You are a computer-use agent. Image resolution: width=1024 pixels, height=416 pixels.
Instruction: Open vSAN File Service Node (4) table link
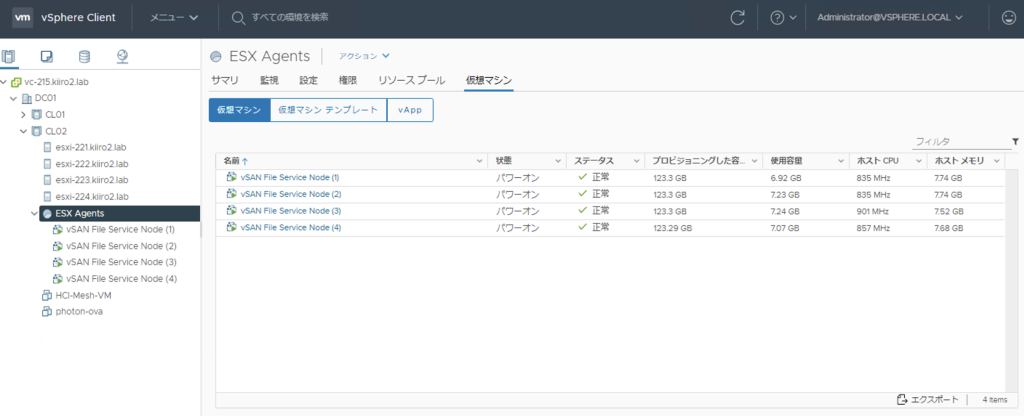pos(291,228)
